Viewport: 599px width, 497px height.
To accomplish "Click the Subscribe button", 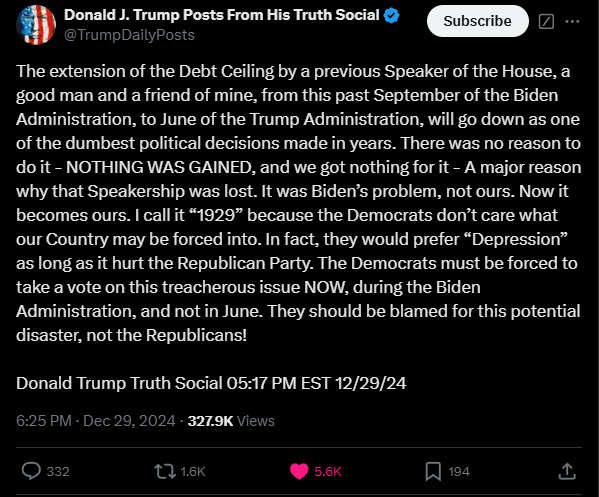I will [478, 21].
